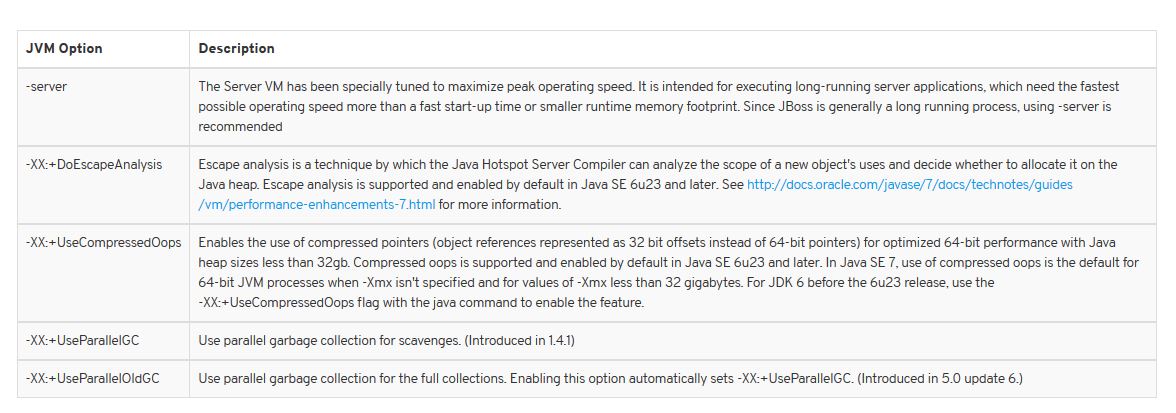Click the word 'recommended' in the -server description
Viewport: 1176px width, 413px height.
tap(240, 127)
